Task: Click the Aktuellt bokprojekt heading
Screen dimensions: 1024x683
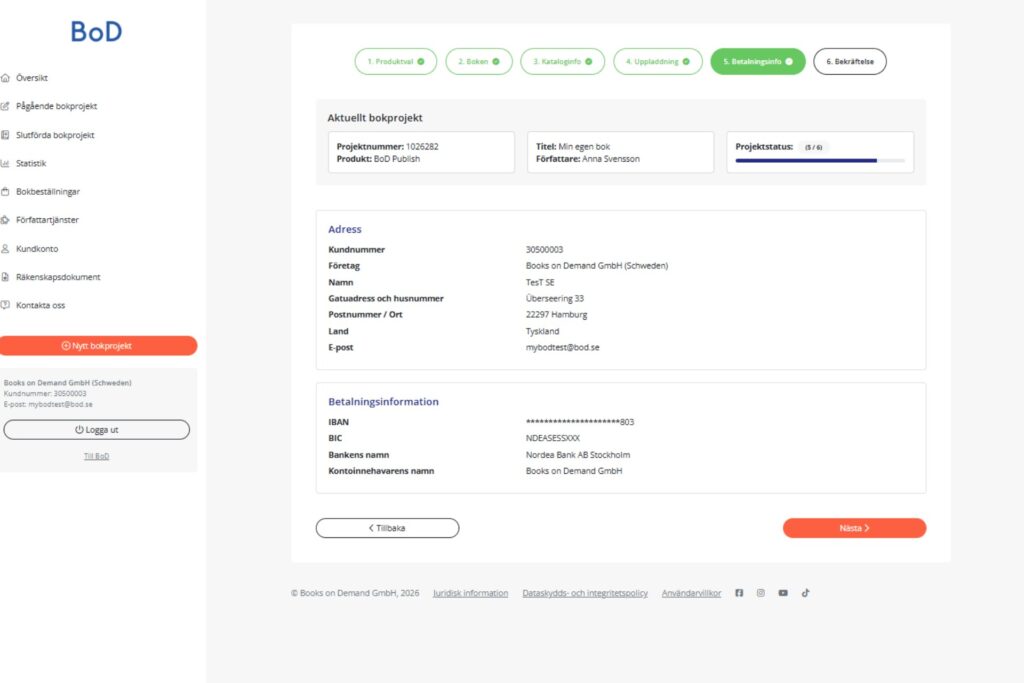Action: pyautogui.click(x=375, y=118)
